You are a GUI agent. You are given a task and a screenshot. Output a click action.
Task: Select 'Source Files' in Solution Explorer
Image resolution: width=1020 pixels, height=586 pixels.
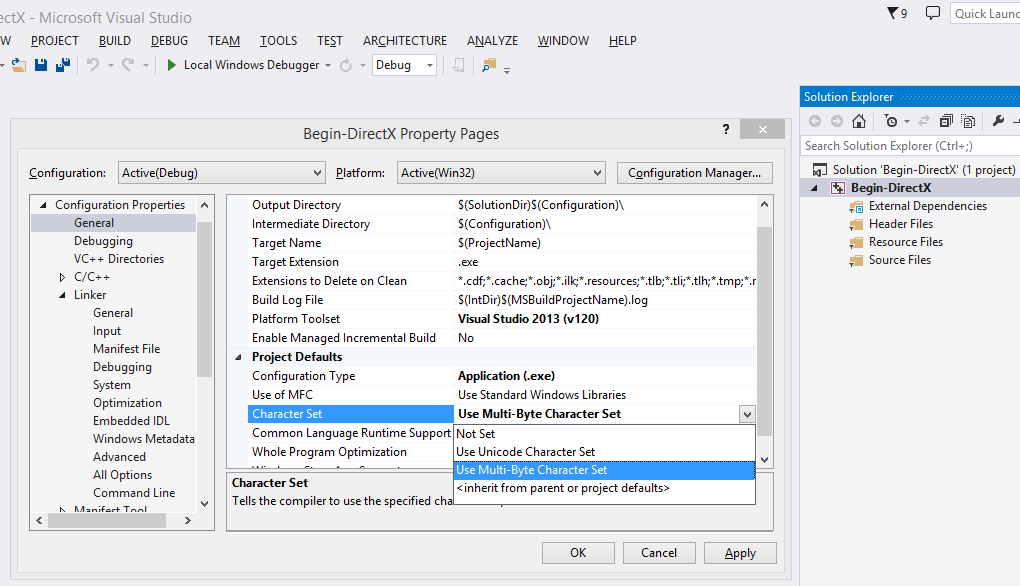[900, 260]
